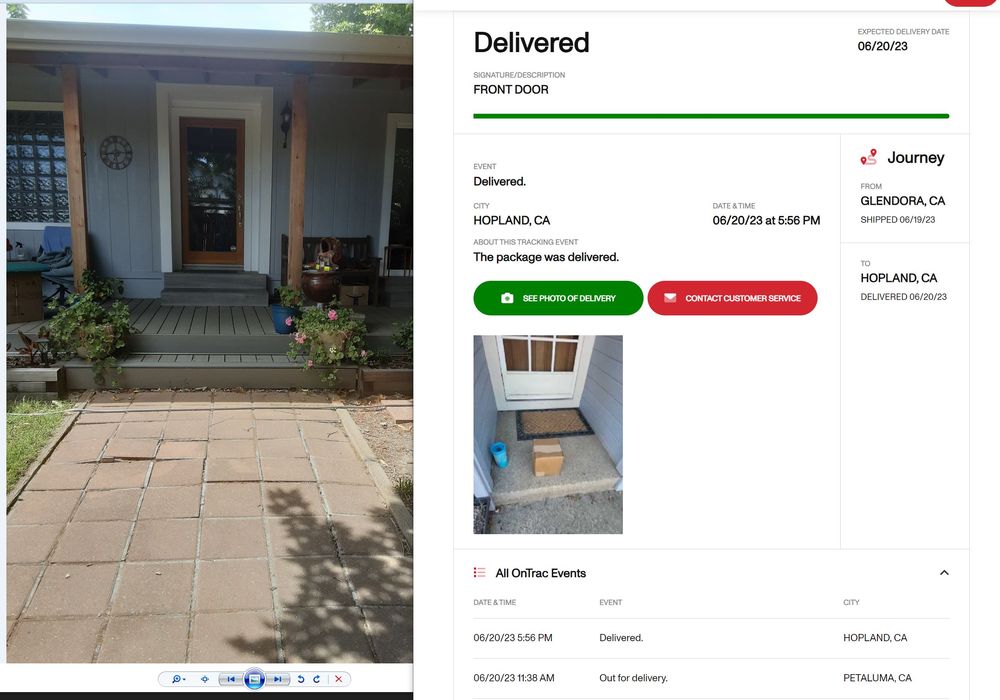
Task: Collapse the All OnTrac Events section
Action: point(945,572)
